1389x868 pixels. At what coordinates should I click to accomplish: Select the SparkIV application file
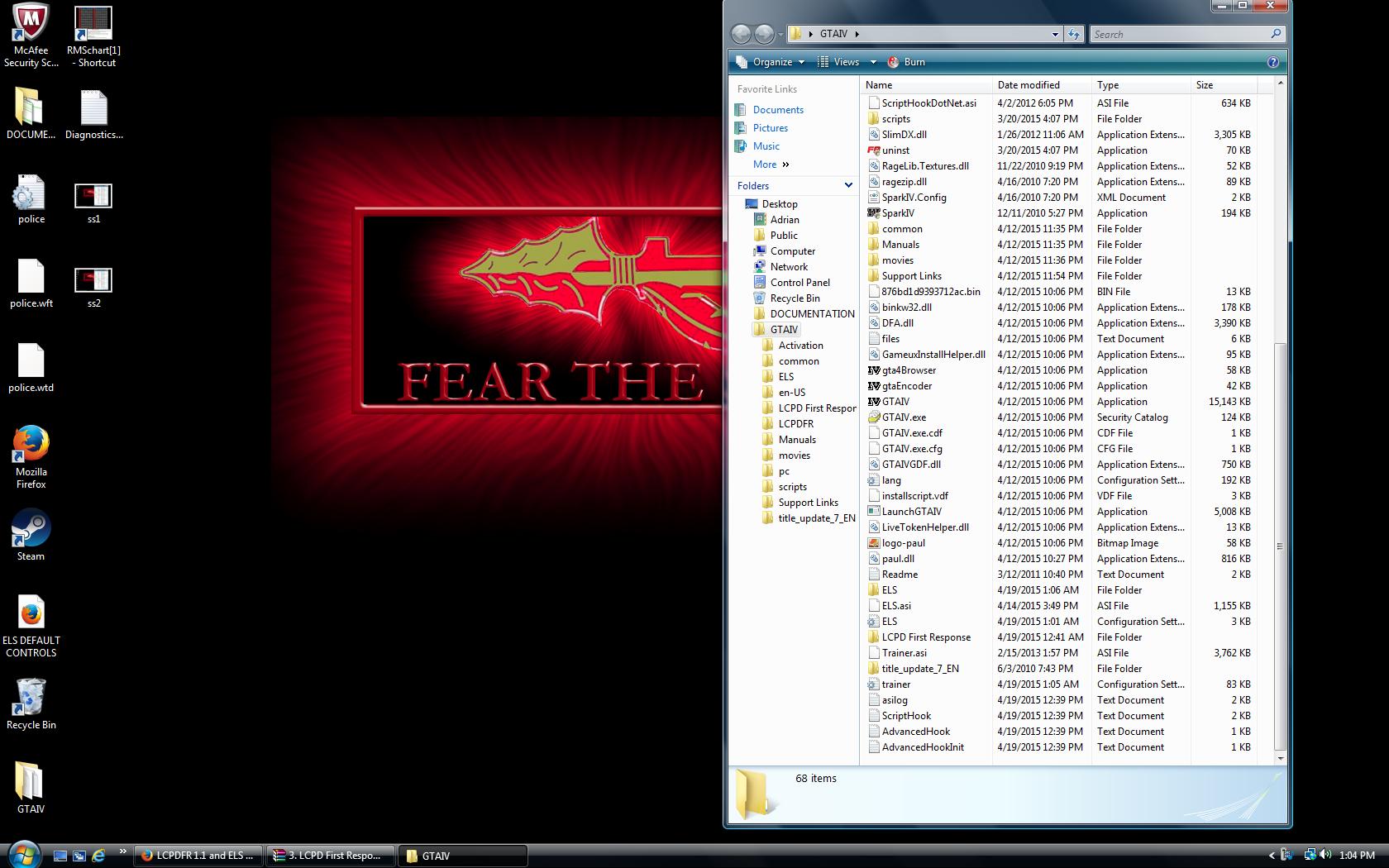pos(897,213)
